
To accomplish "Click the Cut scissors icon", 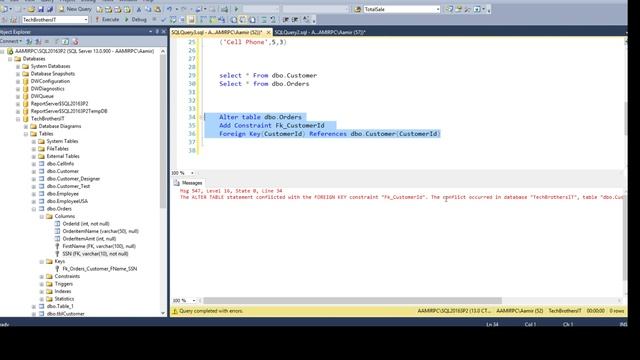I will pos(139,9).
